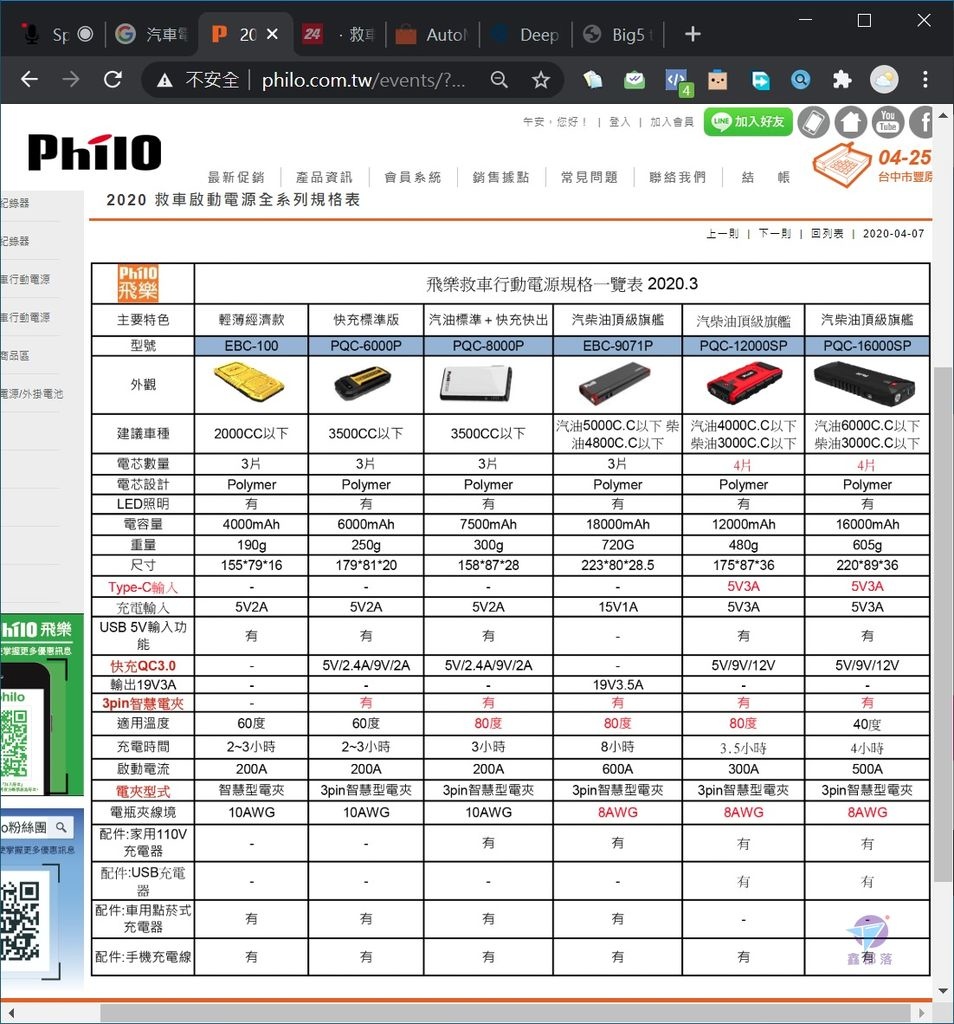This screenshot has width=954, height=1024.
Task: Click the 加入會員 link
Action: tap(672, 122)
